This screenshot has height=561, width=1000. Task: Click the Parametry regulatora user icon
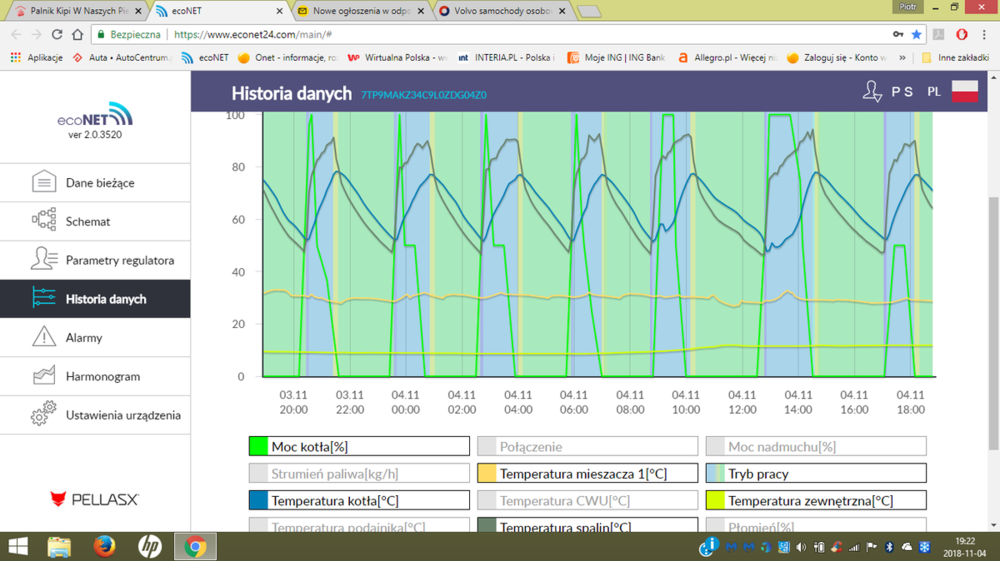point(44,260)
